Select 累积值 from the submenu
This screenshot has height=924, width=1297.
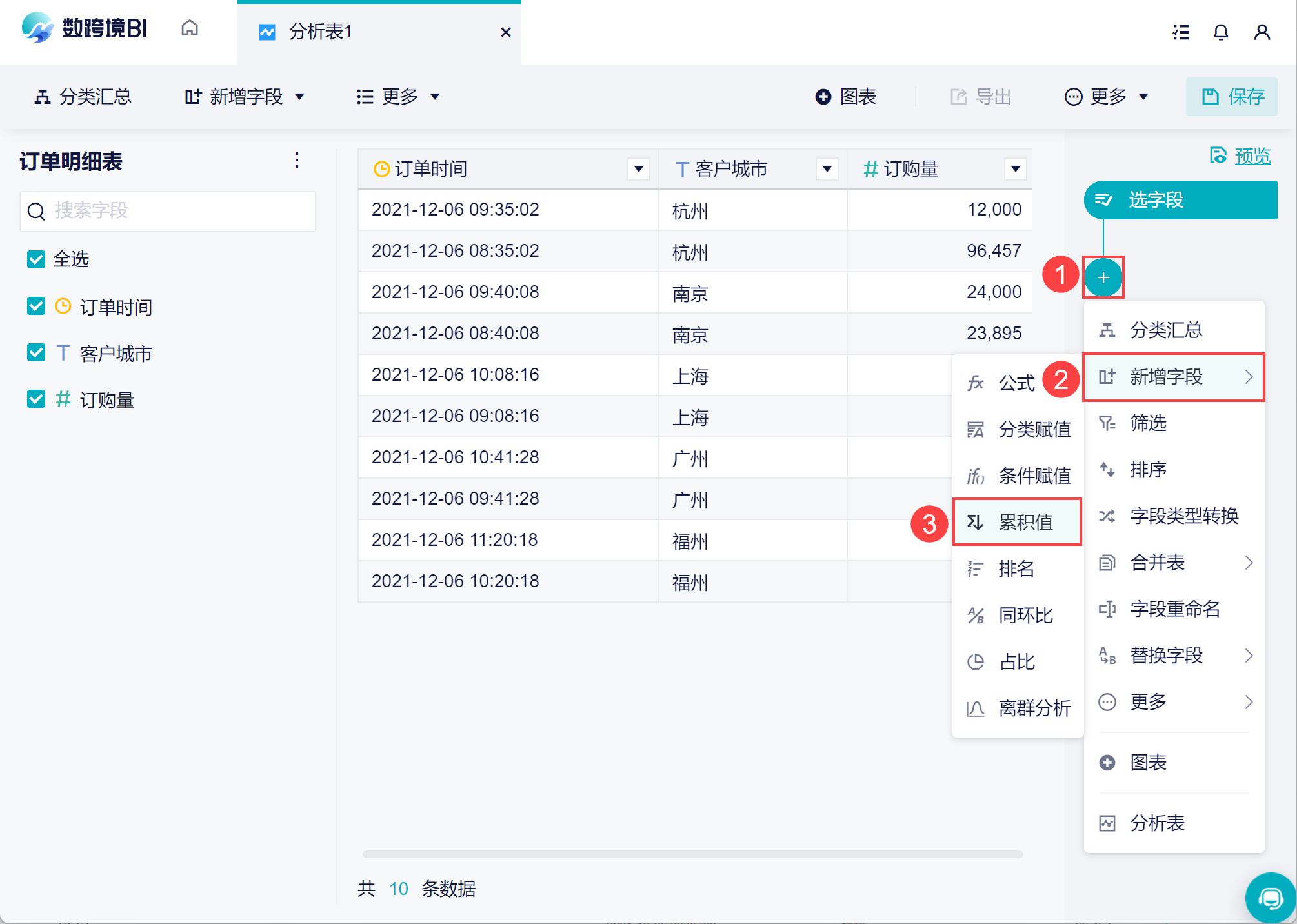coord(1017,522)
